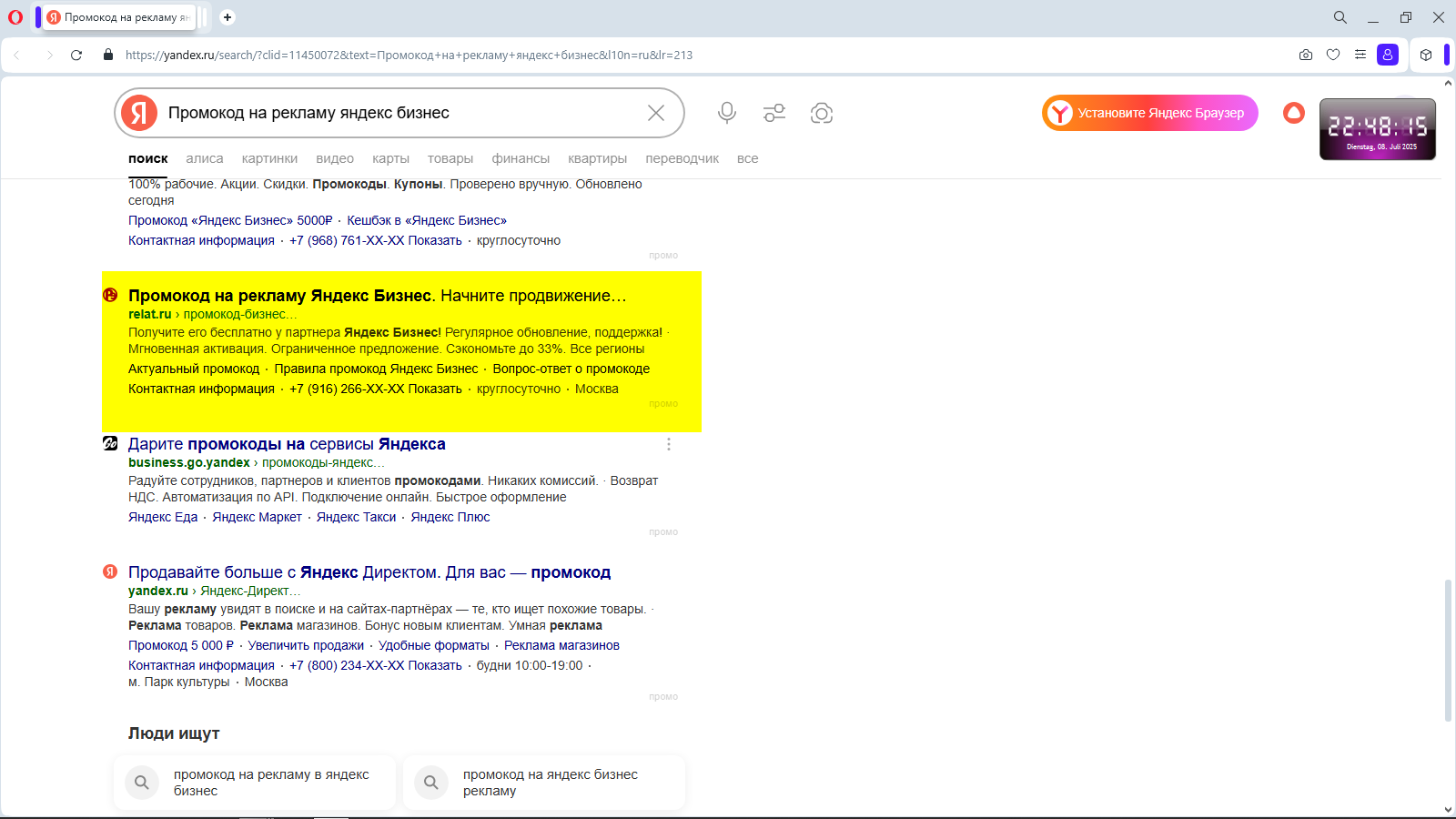Open Увеличить продажи sitelink
The width and height of the screenshot is (1456, 819).
pyautogui.click(x=306, y=645)
